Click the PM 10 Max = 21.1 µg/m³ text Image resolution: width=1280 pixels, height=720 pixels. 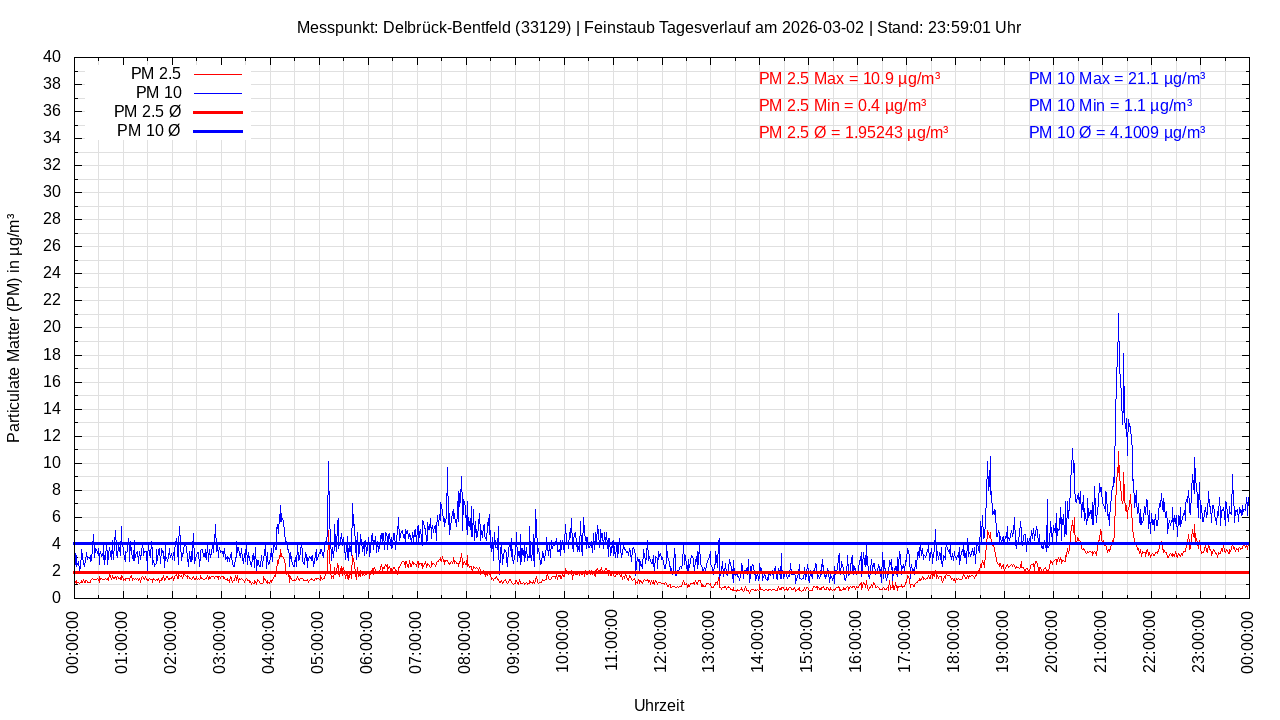(x=1116, y=79)
